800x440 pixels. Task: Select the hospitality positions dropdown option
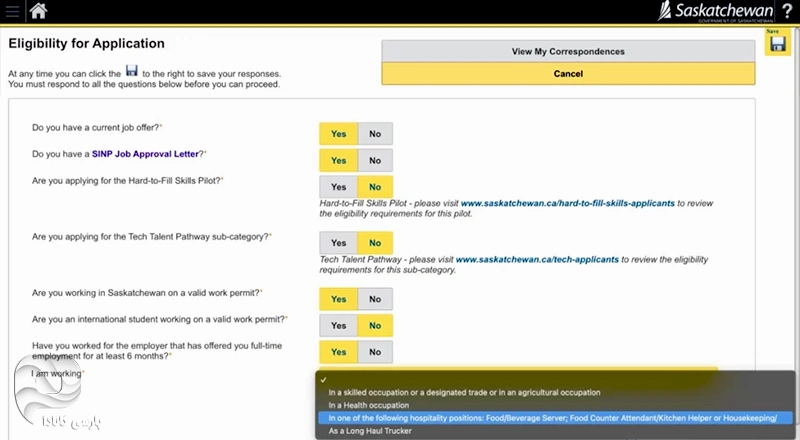(x=552, y=418)
